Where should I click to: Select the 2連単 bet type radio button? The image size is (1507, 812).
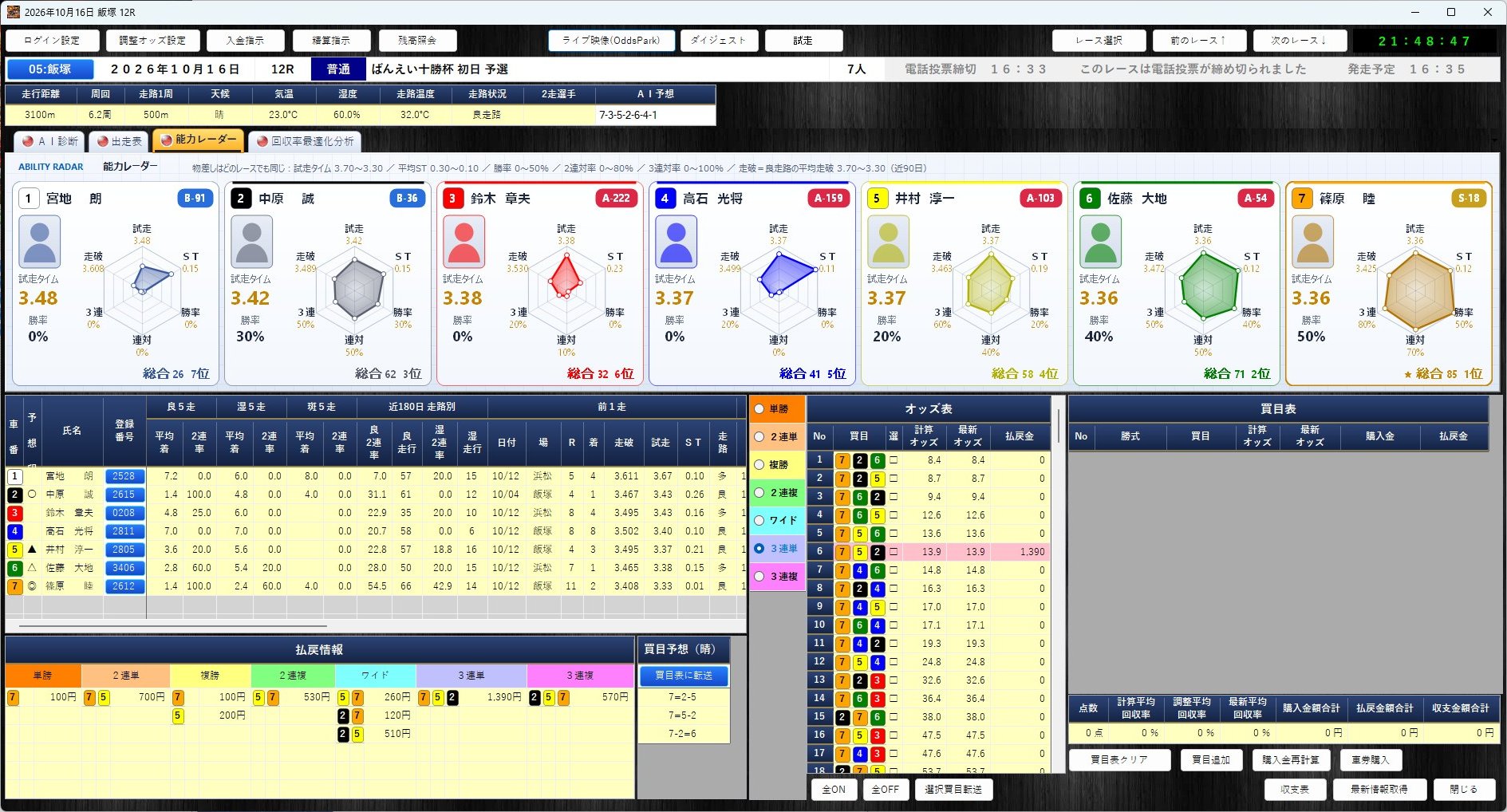[x=759, y=437]
